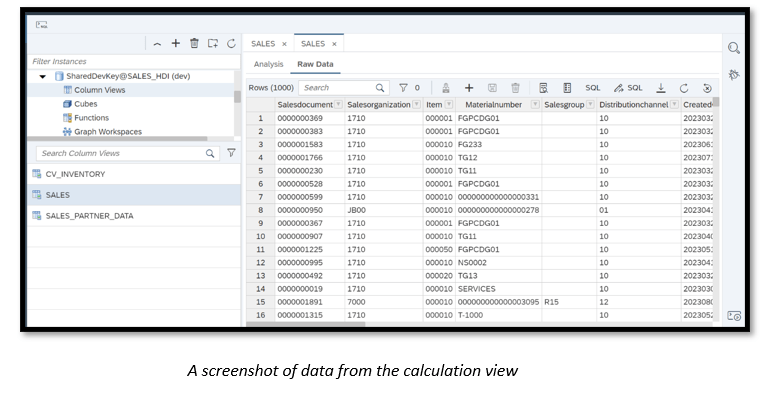Click the save icon in Raw Data toolbar

[492, 88]
